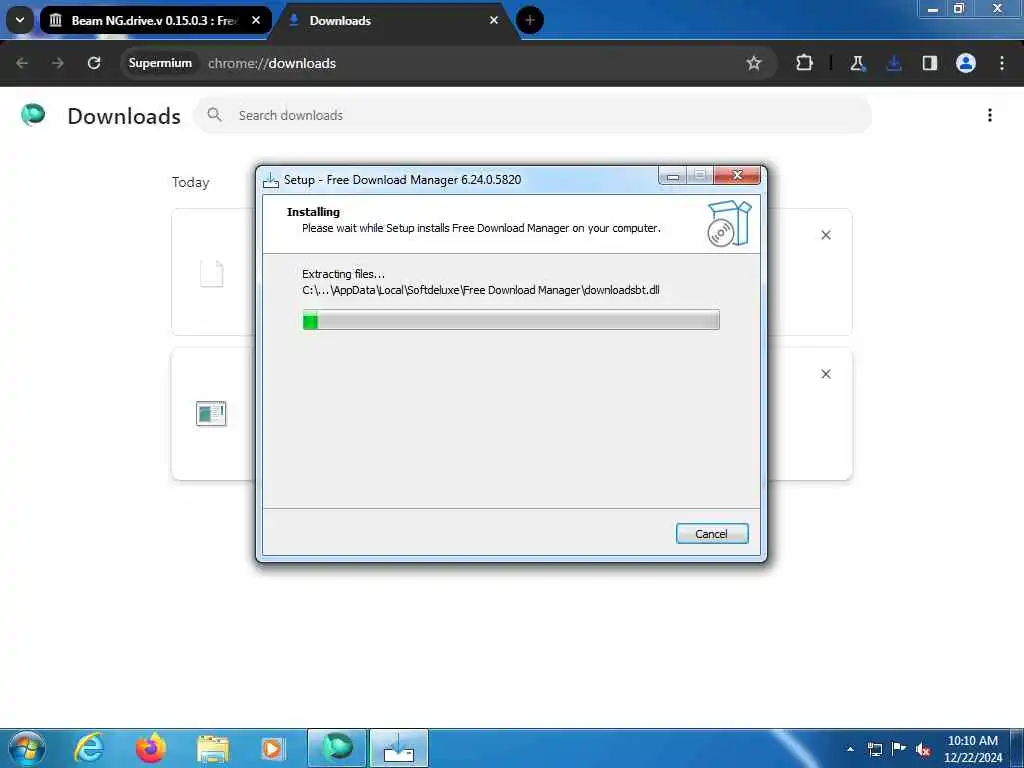
Task: Minimize the browser window
Action: coord(933,8)
